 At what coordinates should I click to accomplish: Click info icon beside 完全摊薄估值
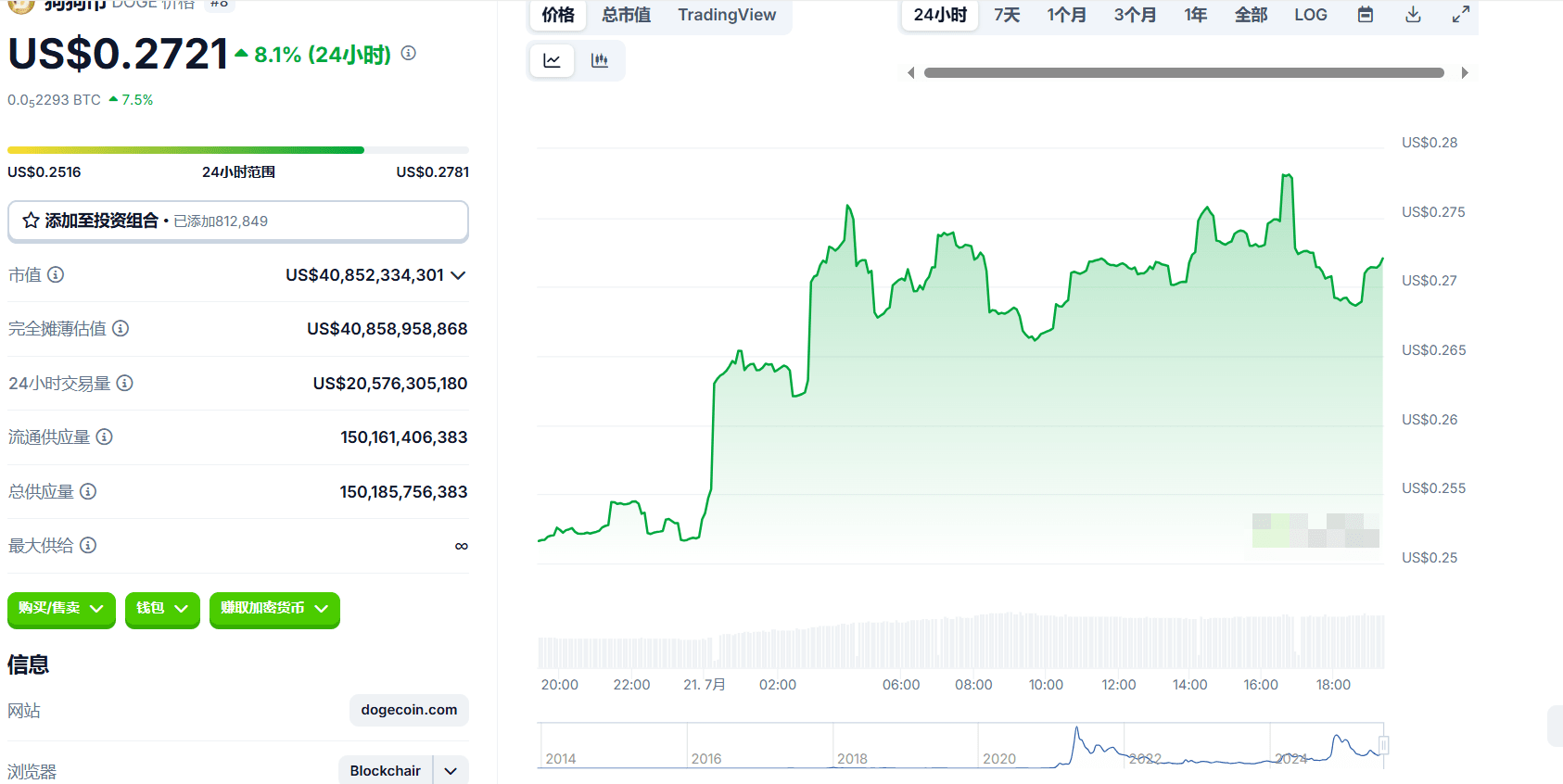121,328
